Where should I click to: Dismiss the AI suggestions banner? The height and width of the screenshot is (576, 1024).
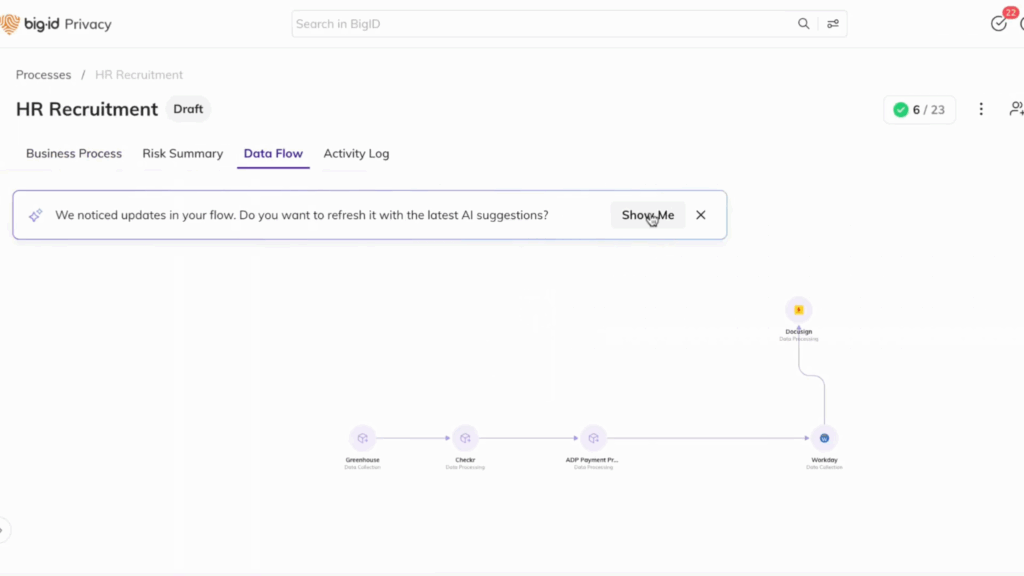[x=701, y=215]
